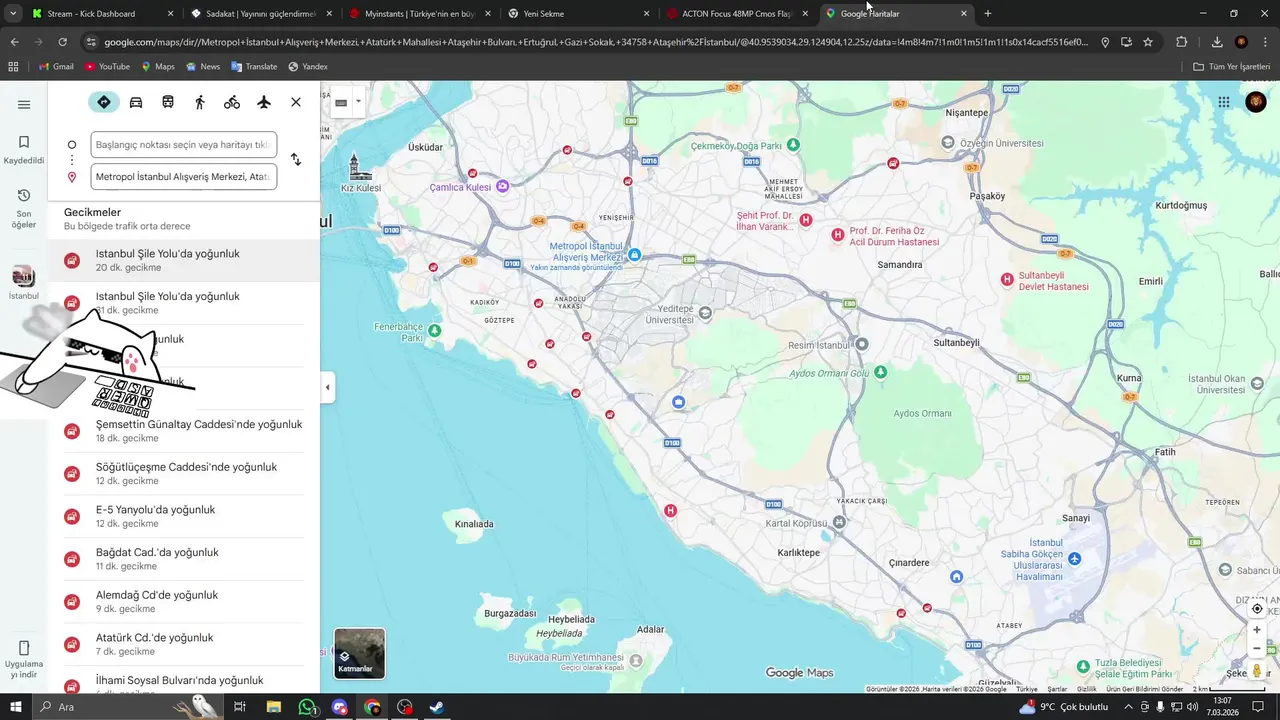This screenshot has height=720, width=1280.
Task: Select İlhami Soysal Bulvarı'nda yoğunluk
Action: tap(184, 681)
